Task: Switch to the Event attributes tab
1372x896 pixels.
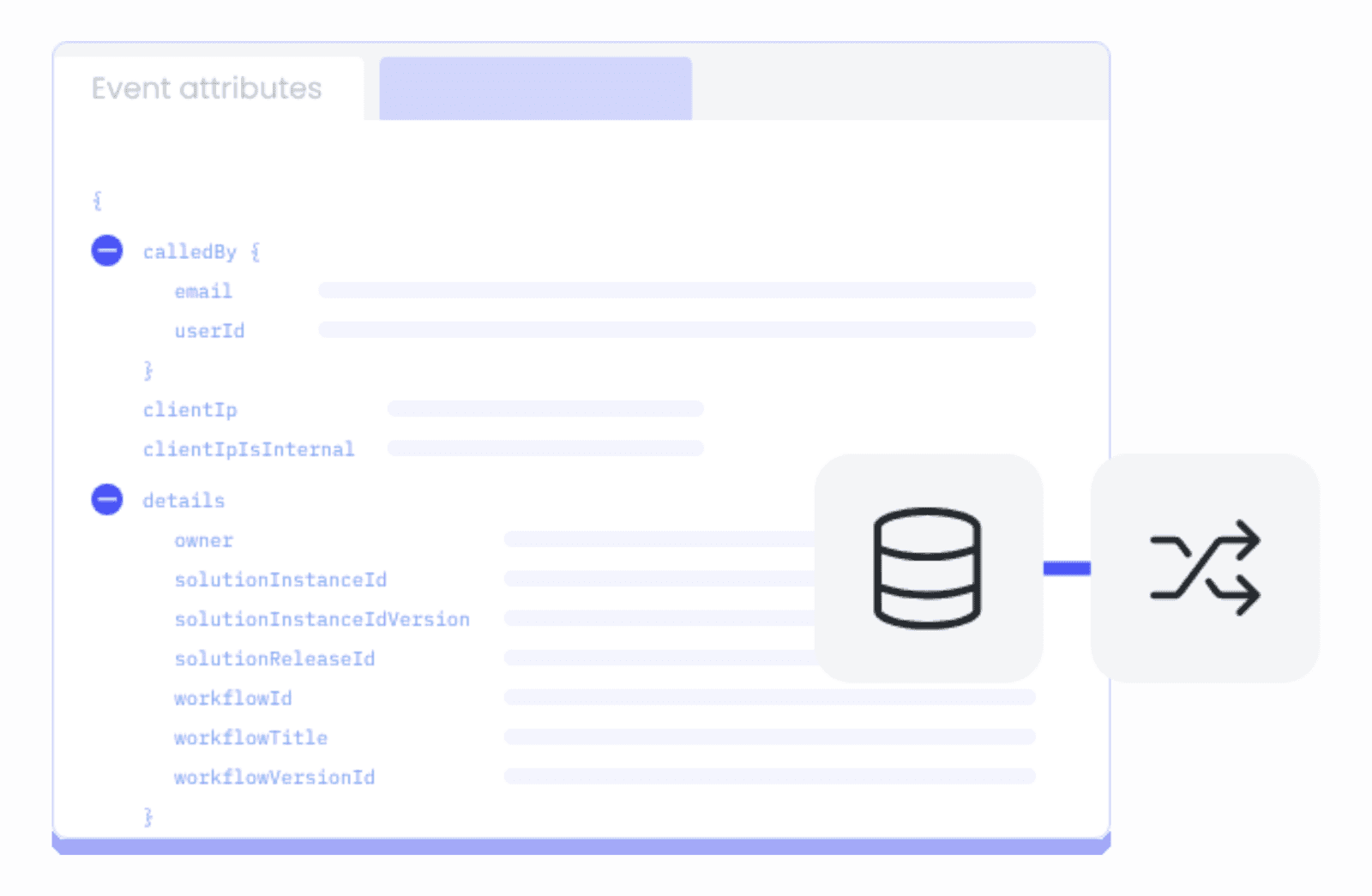Action: [208, 87]
